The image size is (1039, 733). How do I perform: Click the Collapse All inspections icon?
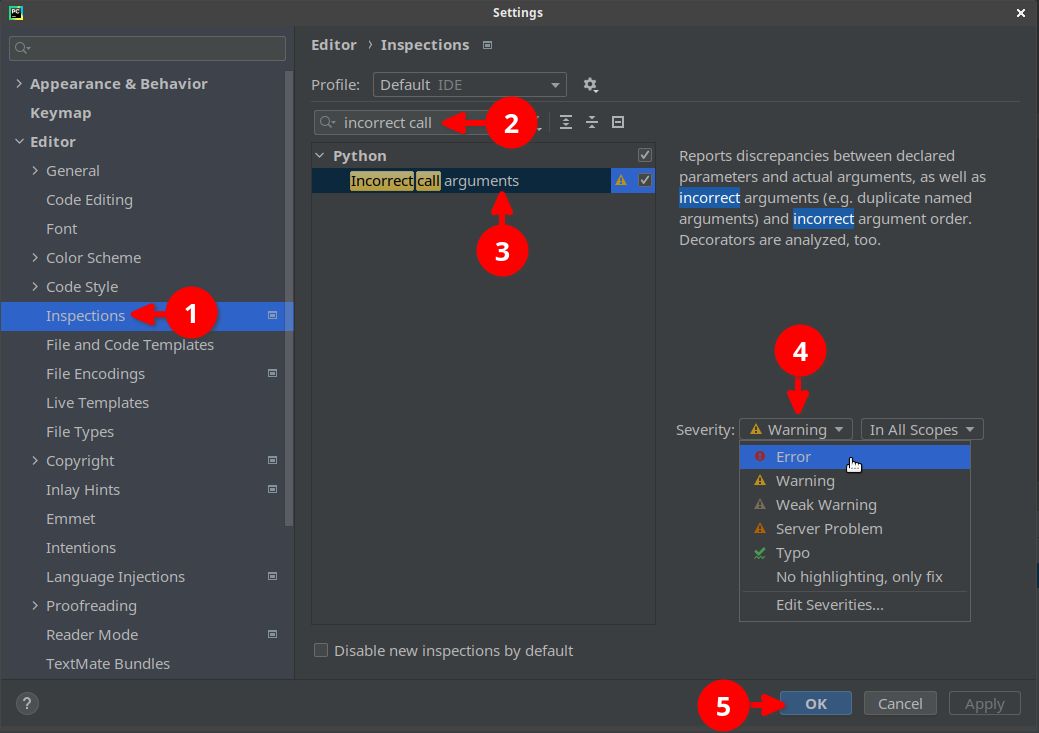592,122
